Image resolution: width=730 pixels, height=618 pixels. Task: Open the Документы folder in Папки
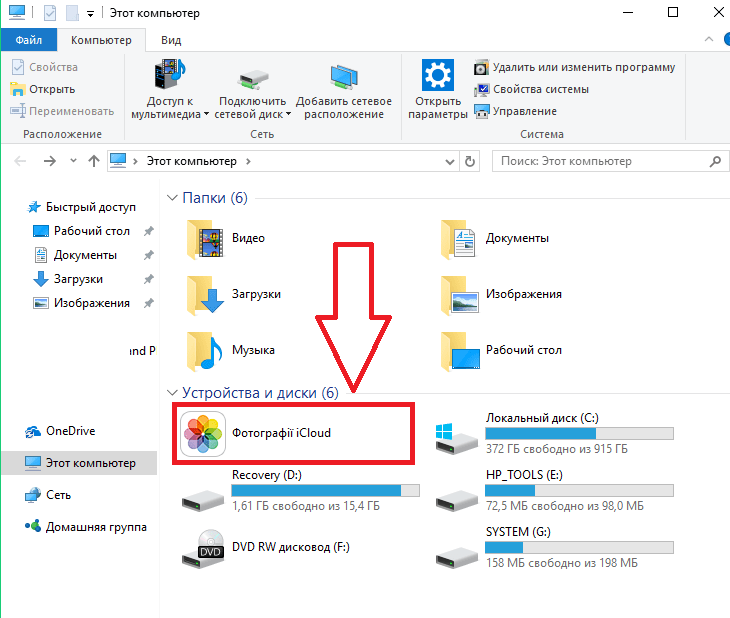coord(495,238)
